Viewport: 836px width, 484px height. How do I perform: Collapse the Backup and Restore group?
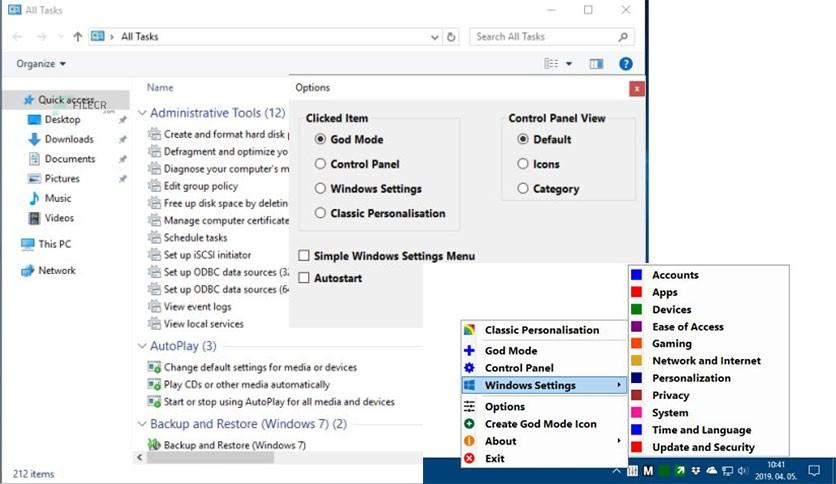click(142, 424)
